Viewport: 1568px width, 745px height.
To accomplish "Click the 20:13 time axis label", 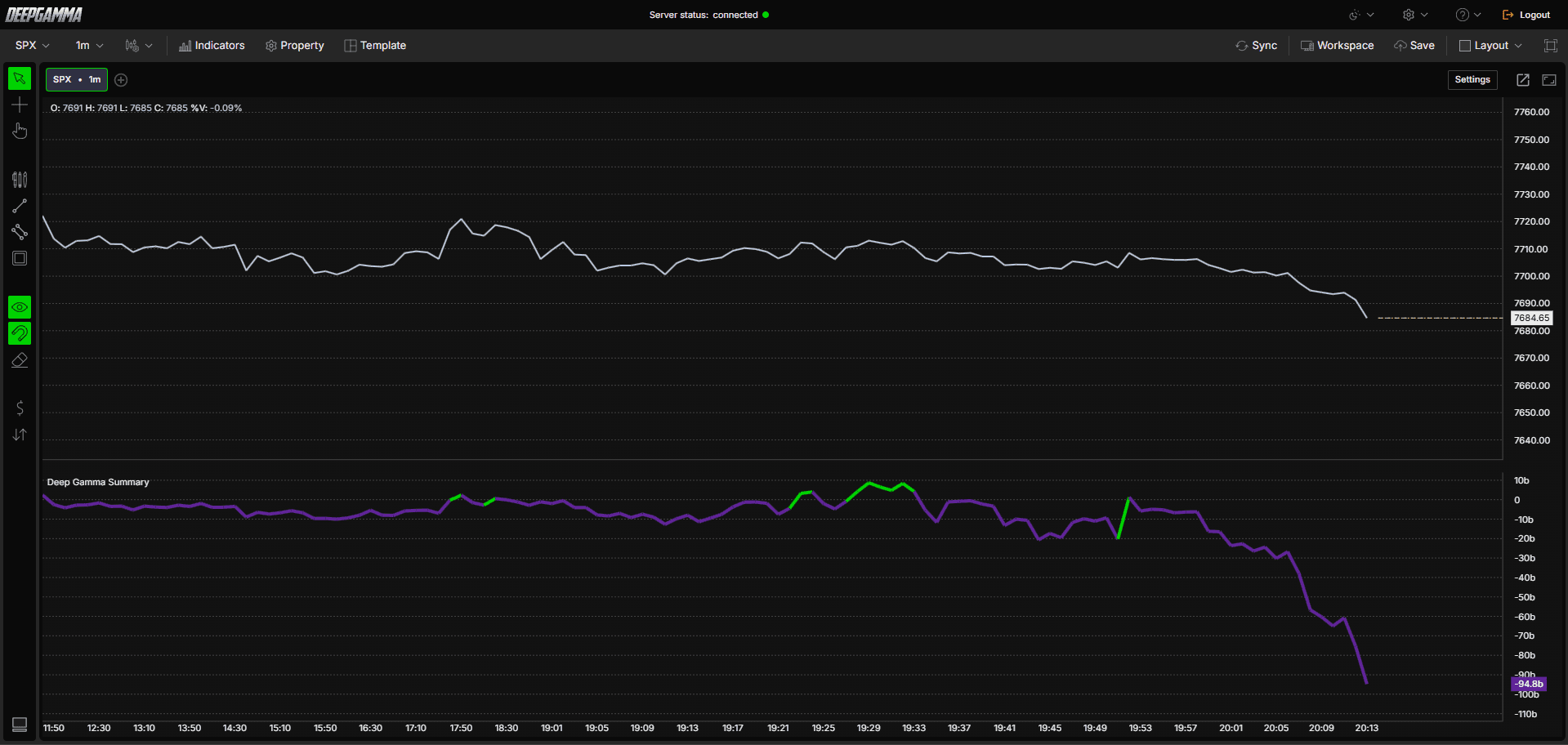I will tap(1366, 728).
